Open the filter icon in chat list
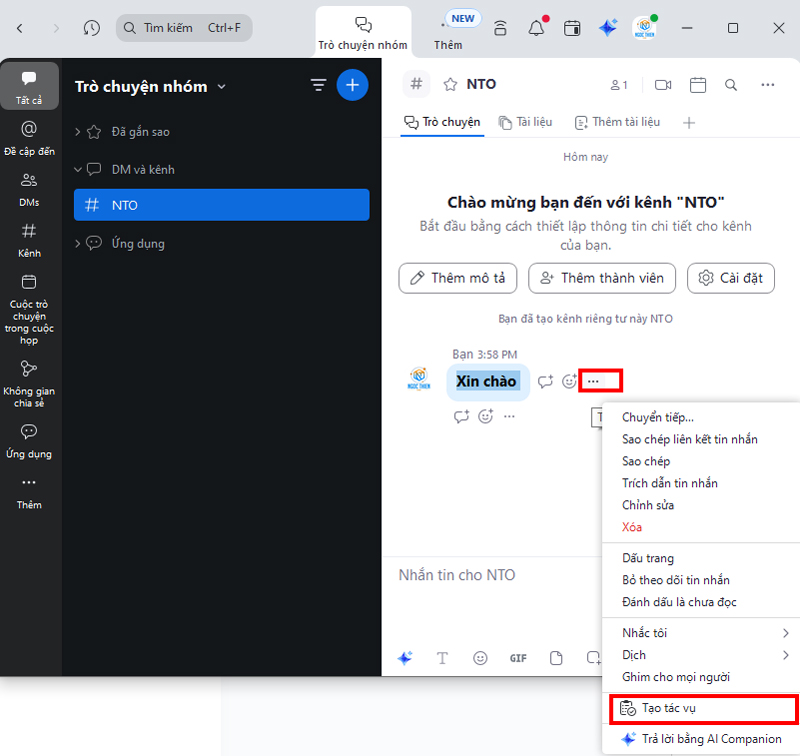The image size is (800, 756). coord(318,85)
